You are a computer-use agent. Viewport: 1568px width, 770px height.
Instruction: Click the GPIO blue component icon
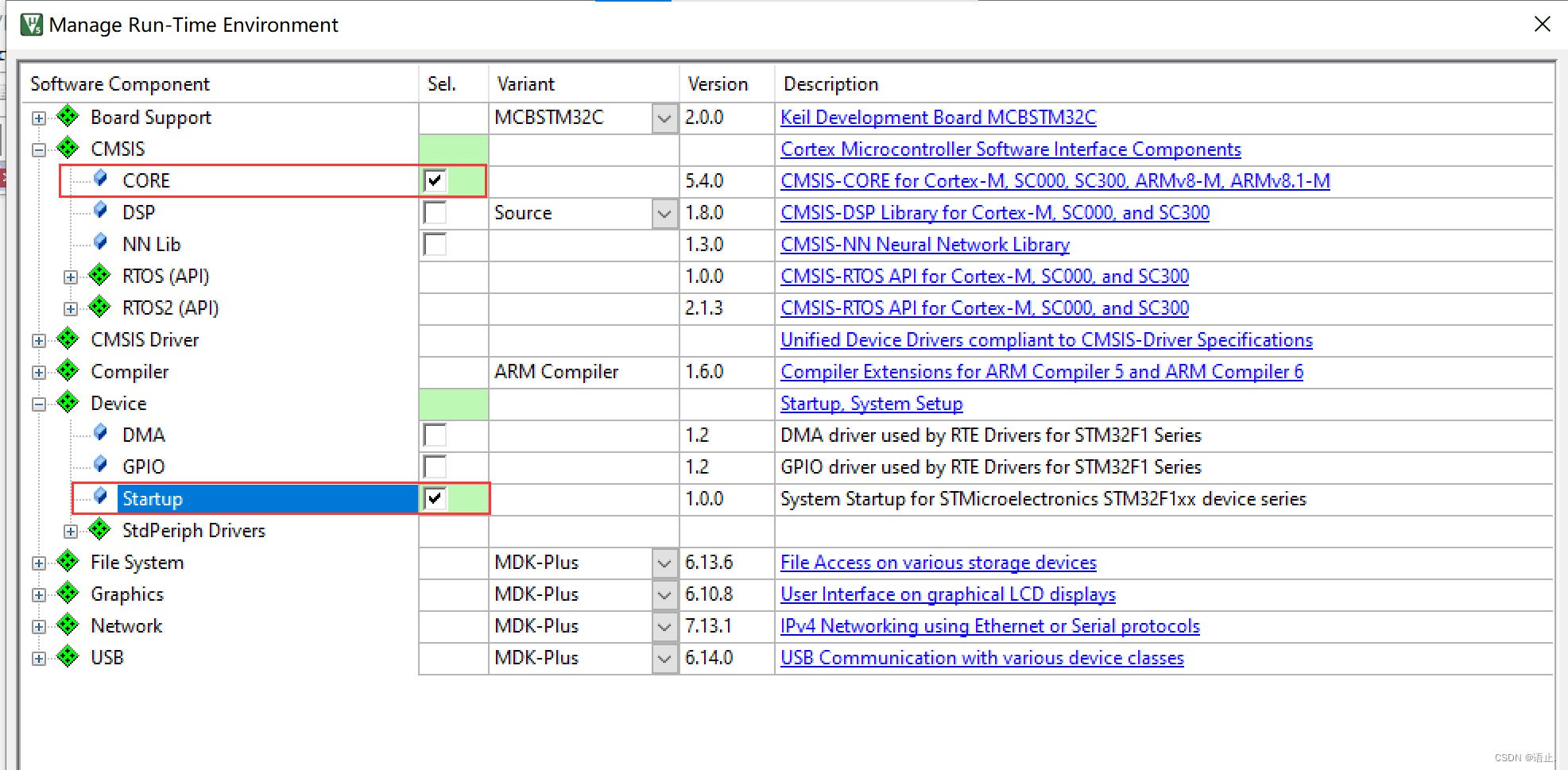(x=100, y=465)
